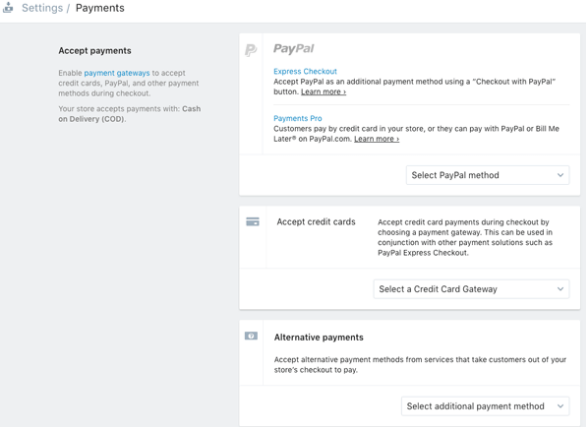
Task: Click the PayPal wordmark heading
Action: tap(293, 49)
